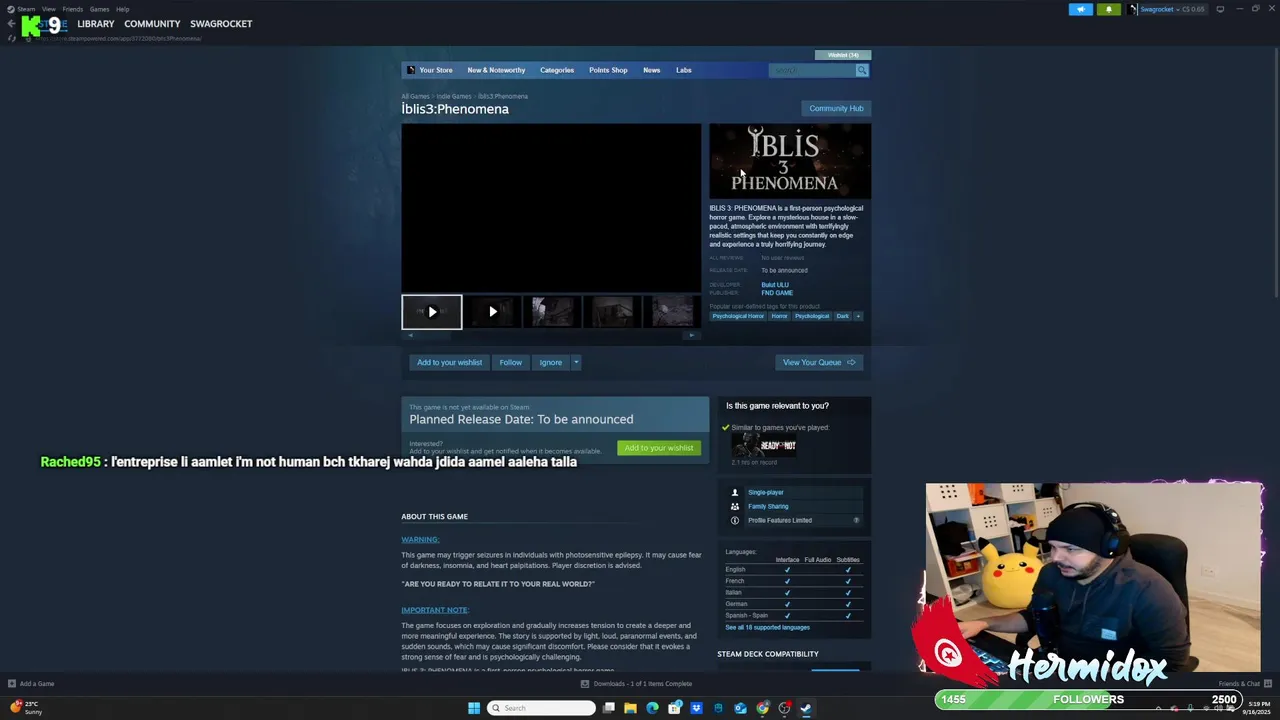Open the Your Store dropdown
Screen dimensions: 1280x720
[x=436, y=70]
